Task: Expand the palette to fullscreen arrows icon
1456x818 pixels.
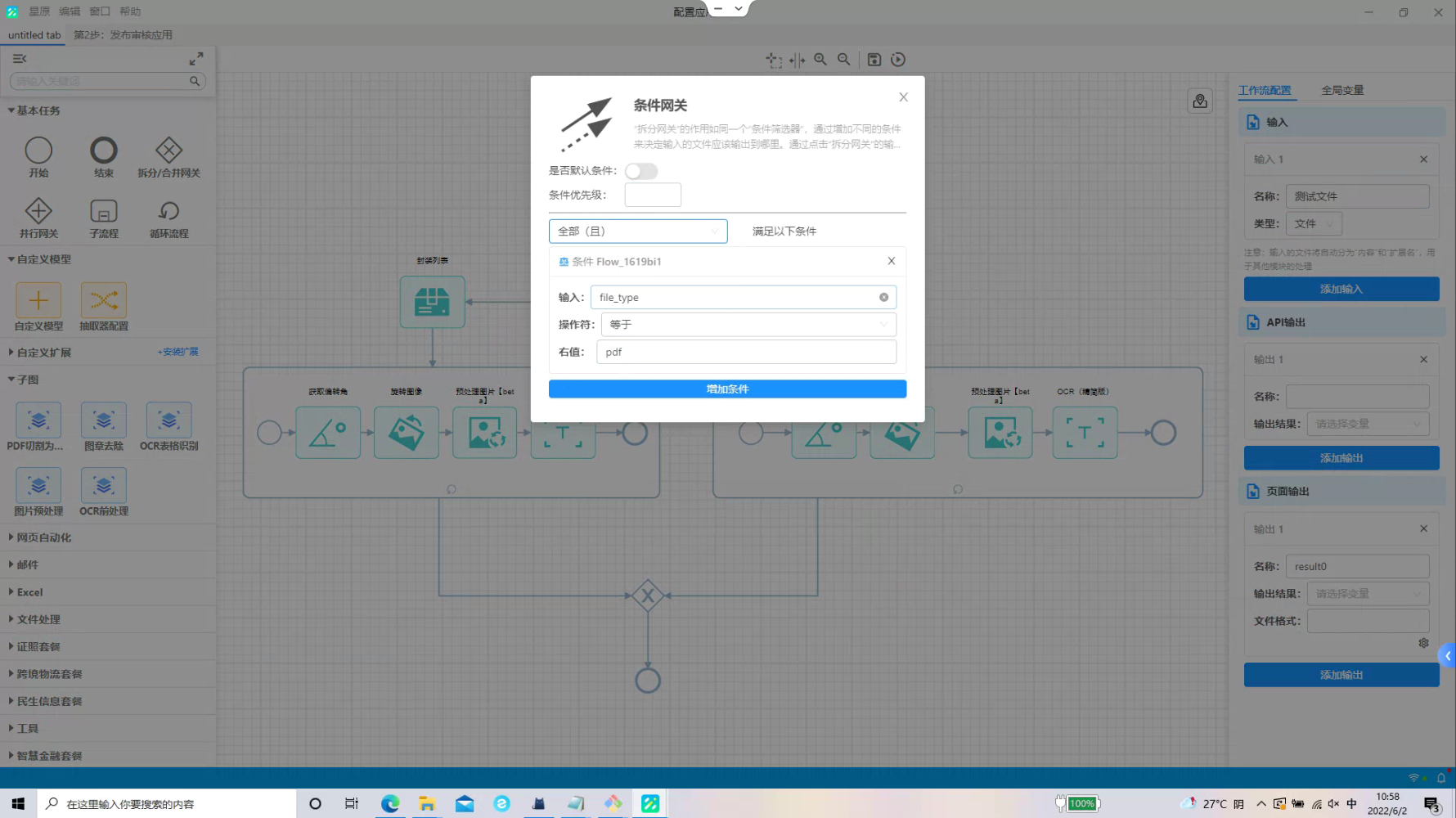Action: click(x=196, y=59)
